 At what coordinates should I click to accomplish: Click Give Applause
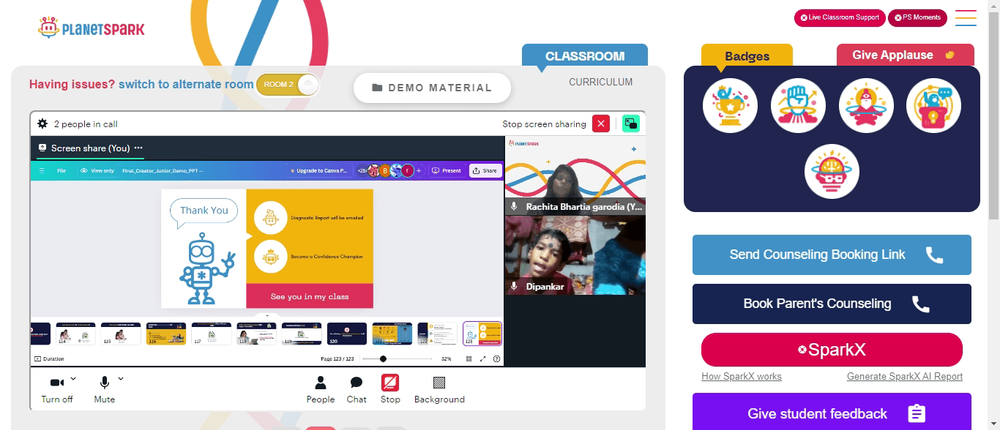905,55
